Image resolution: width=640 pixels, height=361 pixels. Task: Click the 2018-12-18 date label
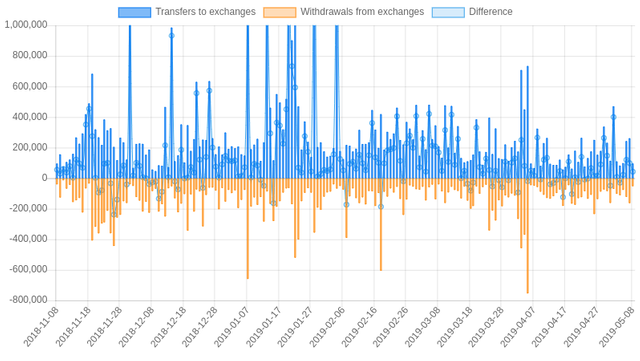coord(168,327)
